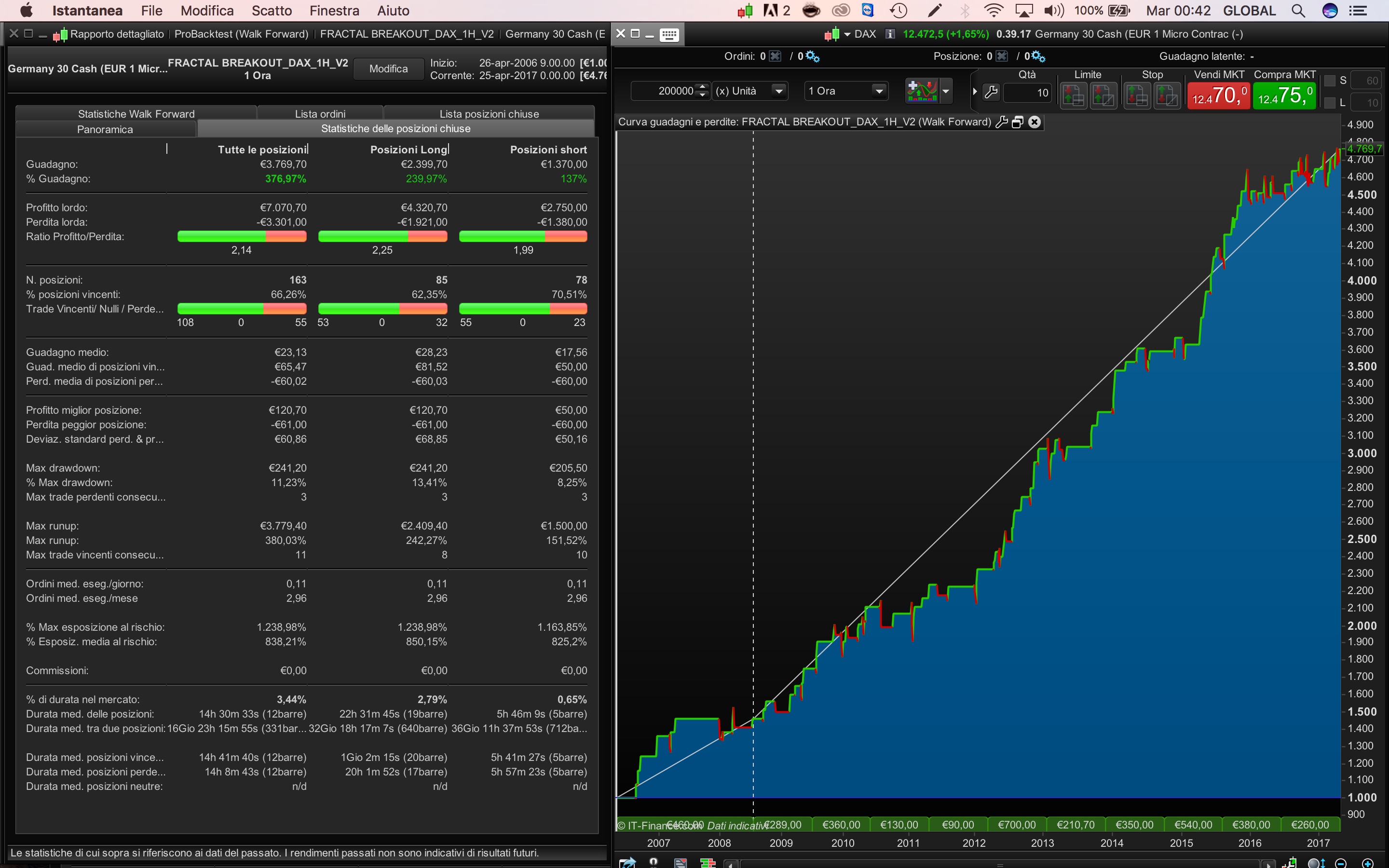
Task: Click the DAX info icon
Action: click(x=890, y=34)
